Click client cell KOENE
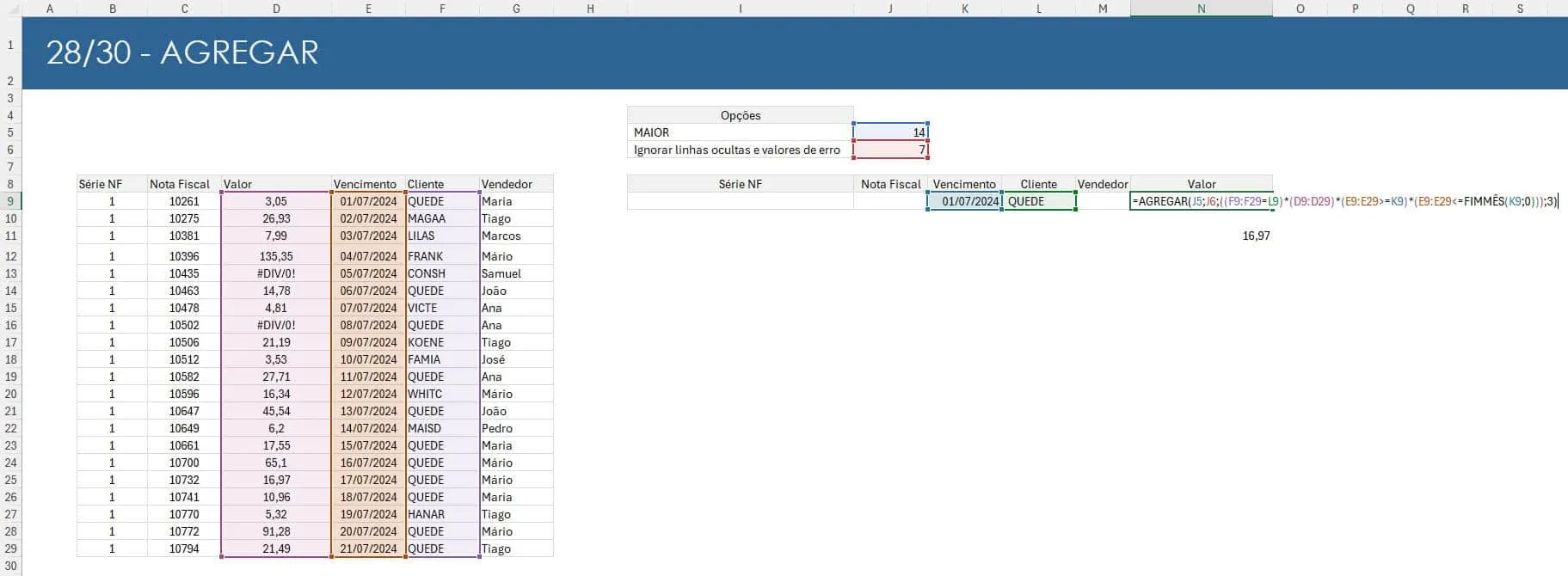This screenshot has width=1568, height=576. tap(442, 342)
